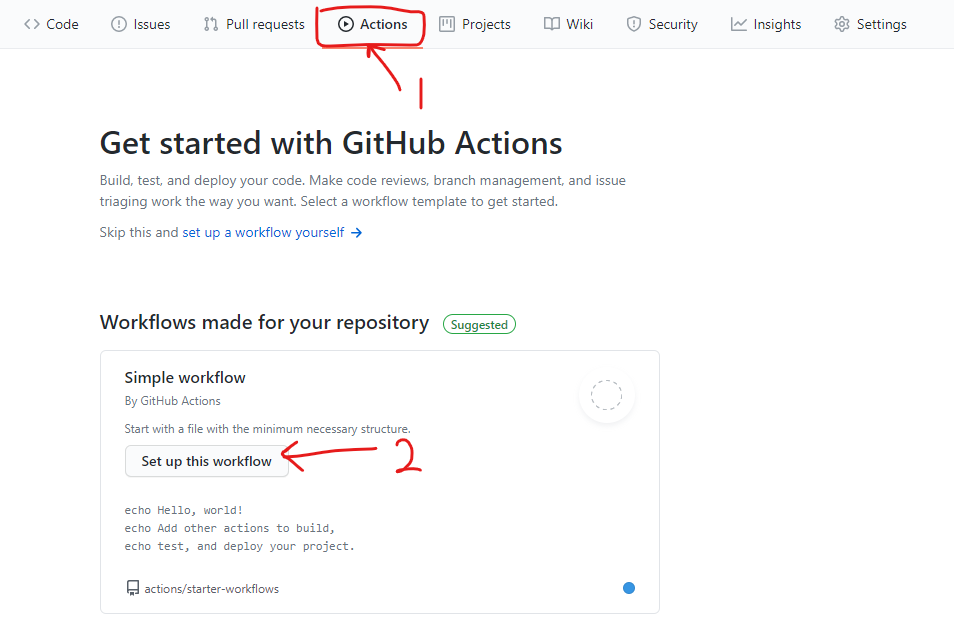Click the 'Simple workflow' card title

coord(185,378)
